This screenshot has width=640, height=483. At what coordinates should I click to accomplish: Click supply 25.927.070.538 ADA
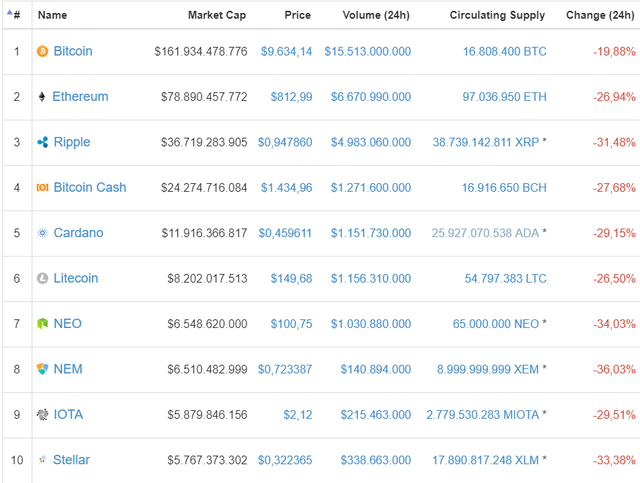click(x=485, y=233)
